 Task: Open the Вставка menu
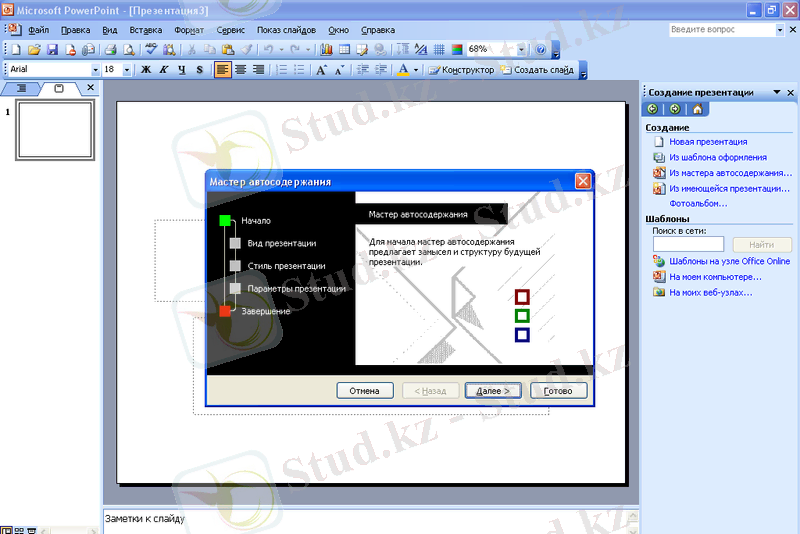pos(145,30)
